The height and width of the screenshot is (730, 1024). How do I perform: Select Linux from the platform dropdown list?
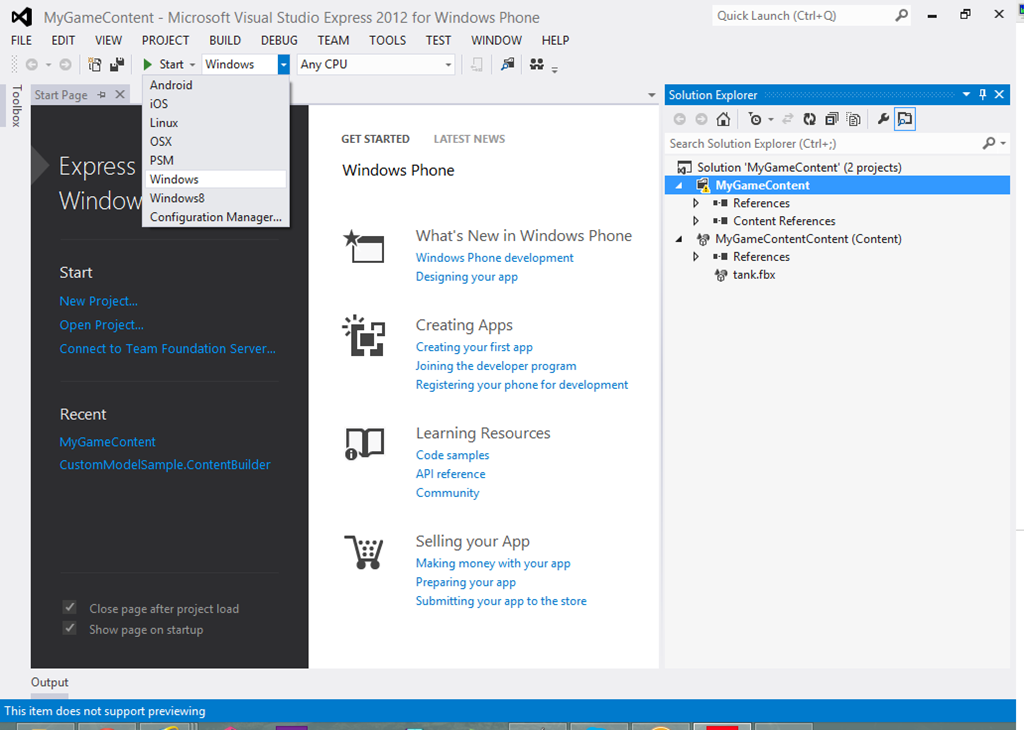(x=216, y=123)
